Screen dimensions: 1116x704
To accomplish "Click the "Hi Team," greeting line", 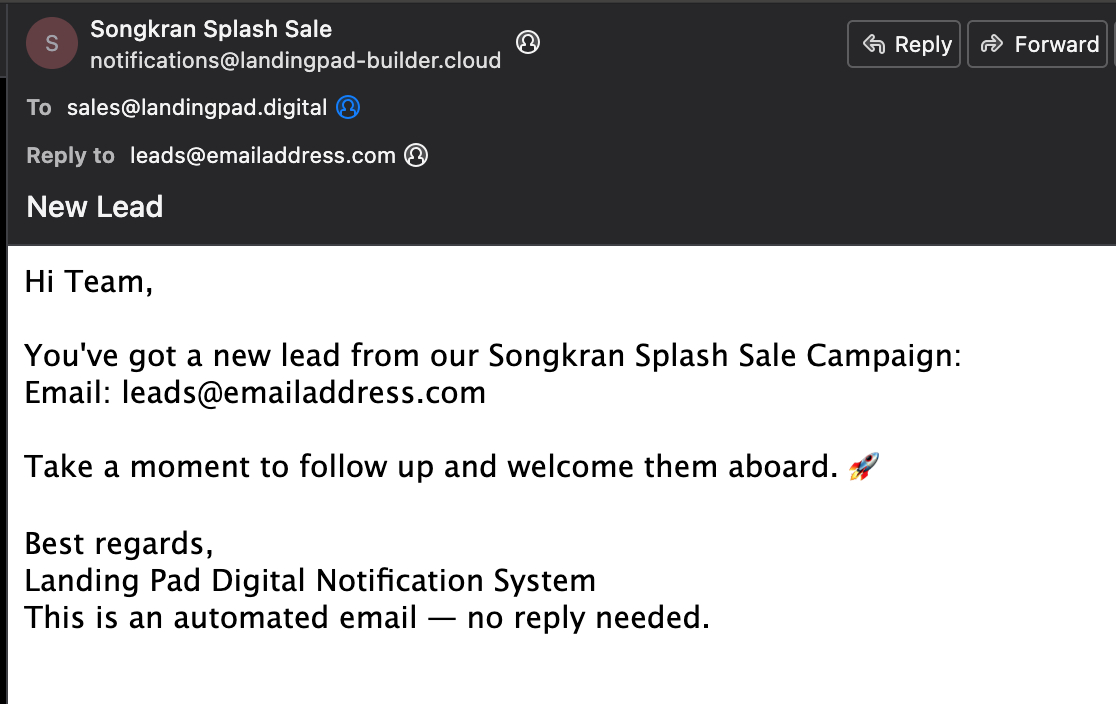I will click(89, 282).
